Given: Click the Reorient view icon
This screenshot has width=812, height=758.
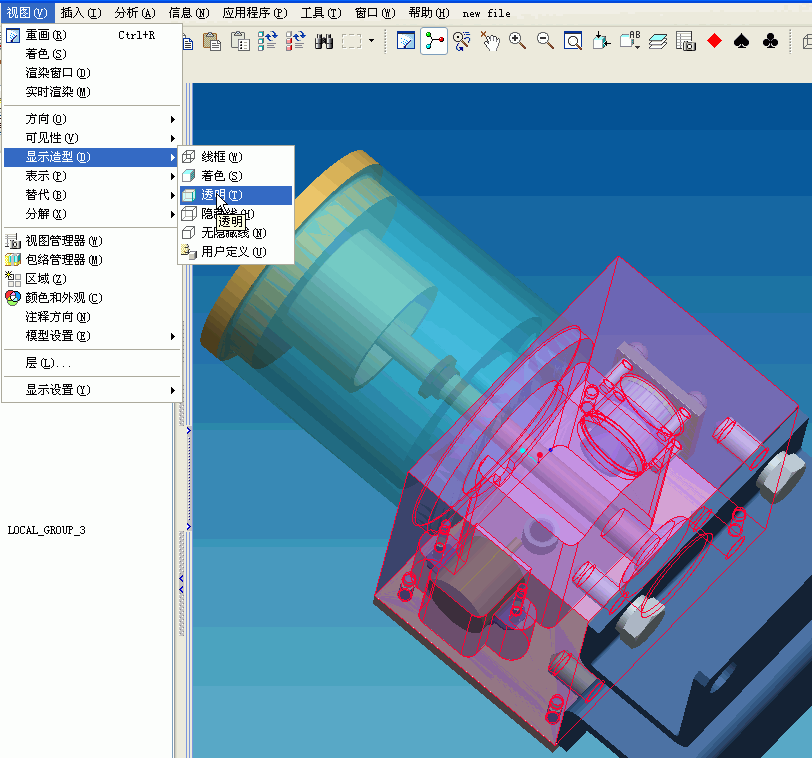Looking at the screenshot, I should (x=601, y=41).
